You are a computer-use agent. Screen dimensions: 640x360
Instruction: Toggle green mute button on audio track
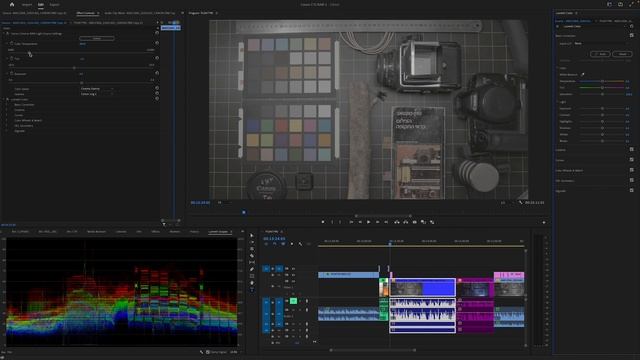pyautogui.click(x=293, y=301)
